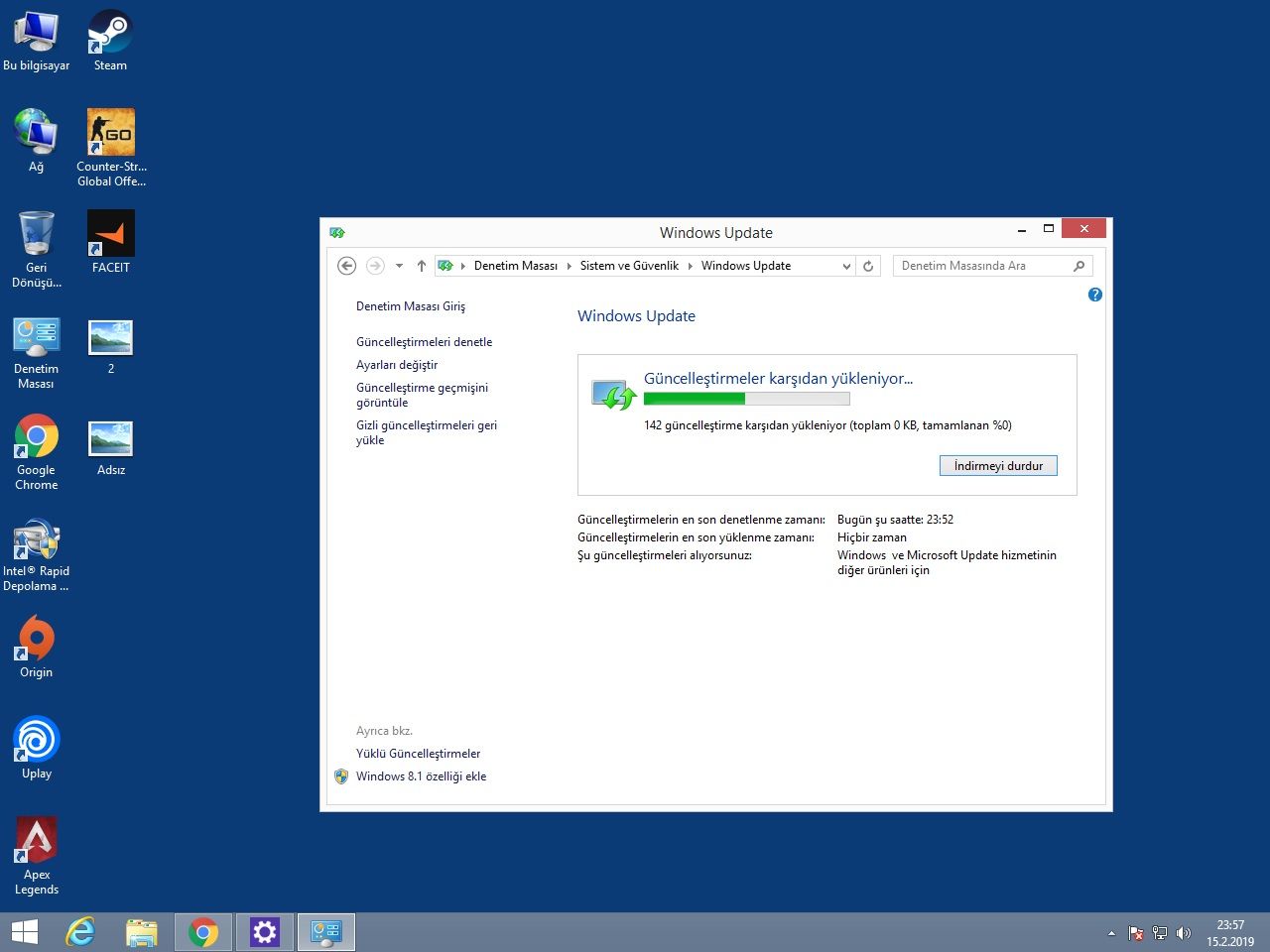Launch Uplay desktop shortcut
1270x952 pixels.
pos(36,748)
